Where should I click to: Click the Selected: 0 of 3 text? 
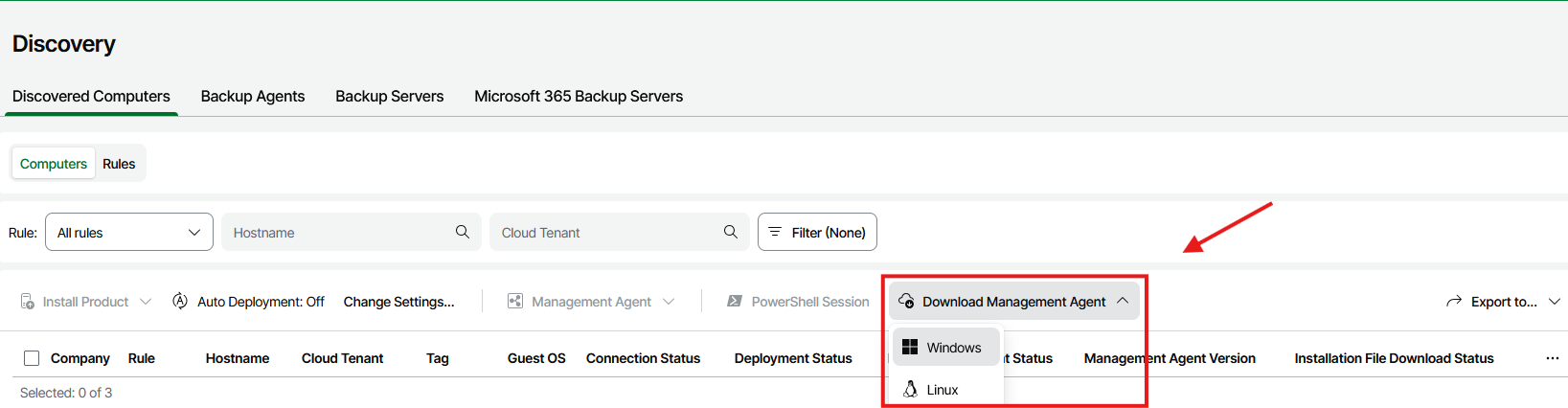[66, 393]
